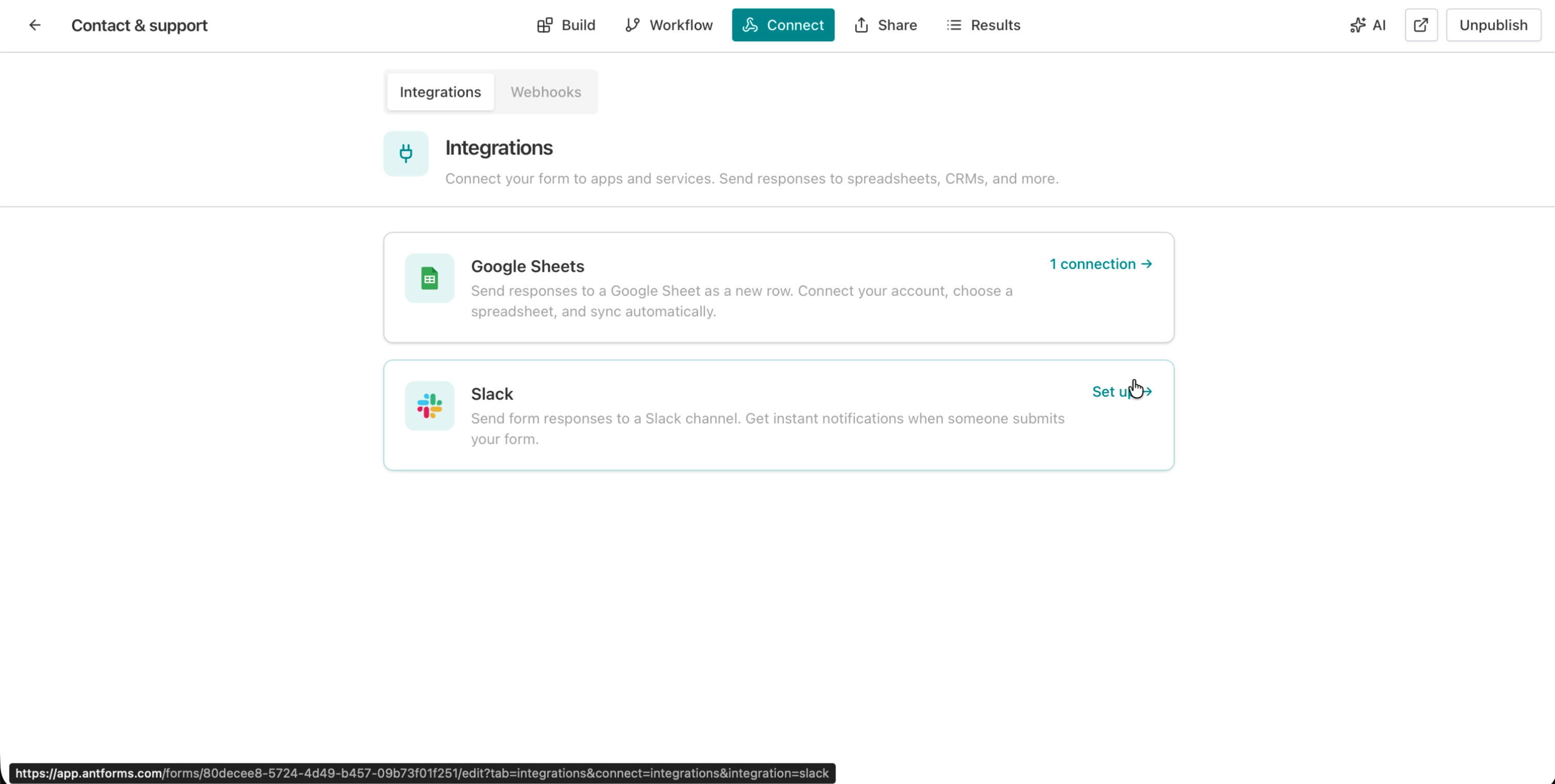Click the back arrow icon

pyautogui.click(x=35, y=25)
